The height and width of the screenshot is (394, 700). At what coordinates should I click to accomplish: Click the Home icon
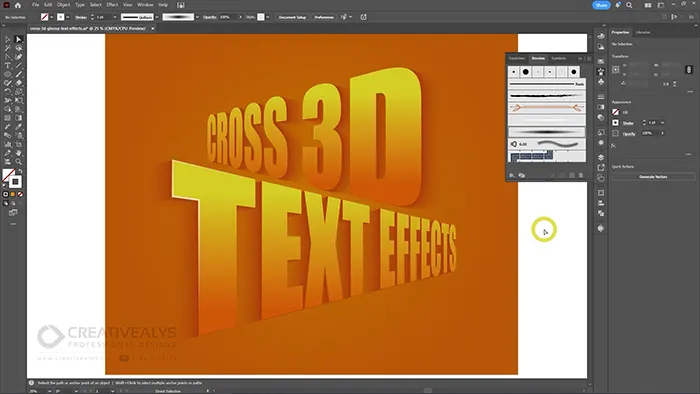(x=18, y=5)
